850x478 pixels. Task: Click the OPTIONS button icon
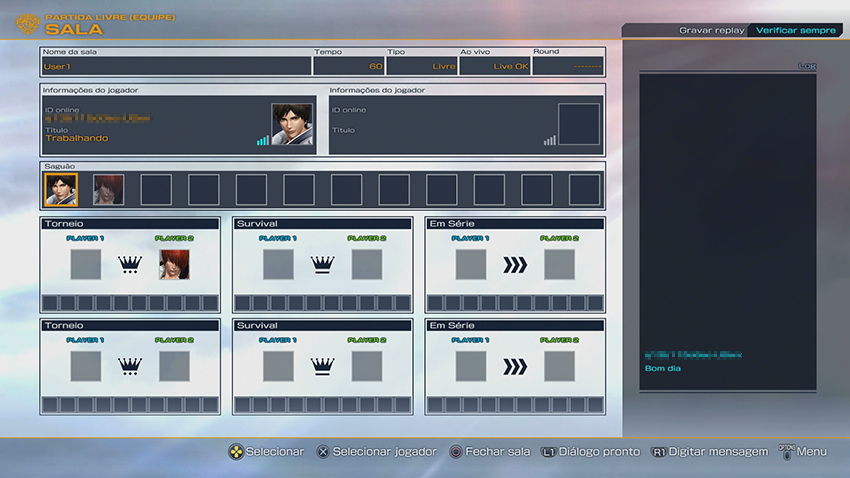click(x=787, y=452)
